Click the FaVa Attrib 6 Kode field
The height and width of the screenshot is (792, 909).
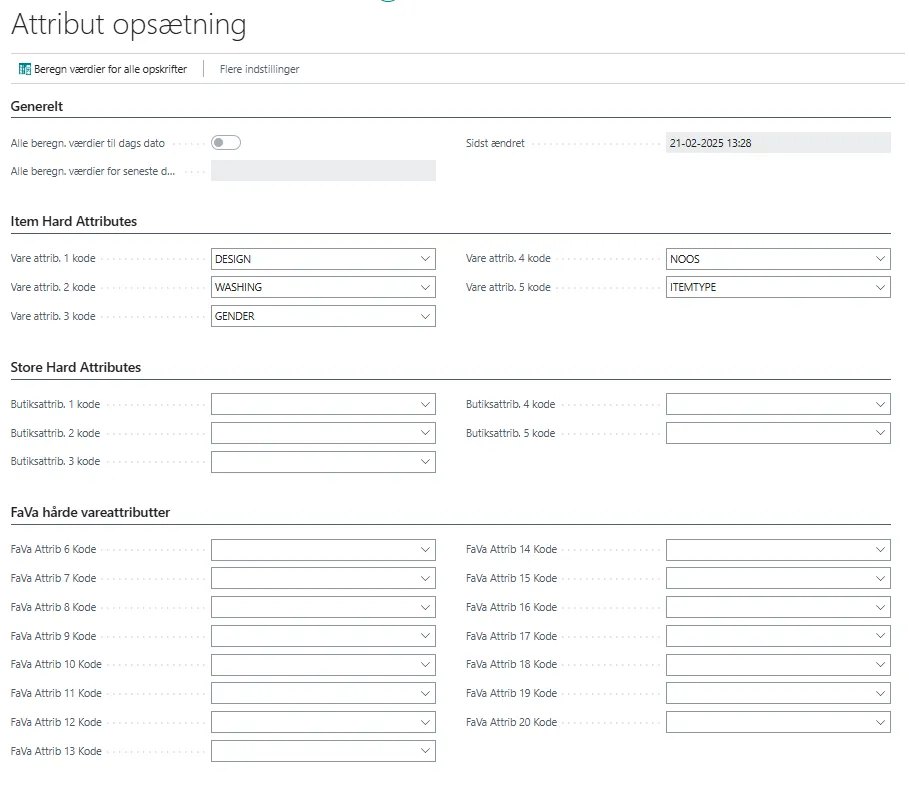point(312,550)
